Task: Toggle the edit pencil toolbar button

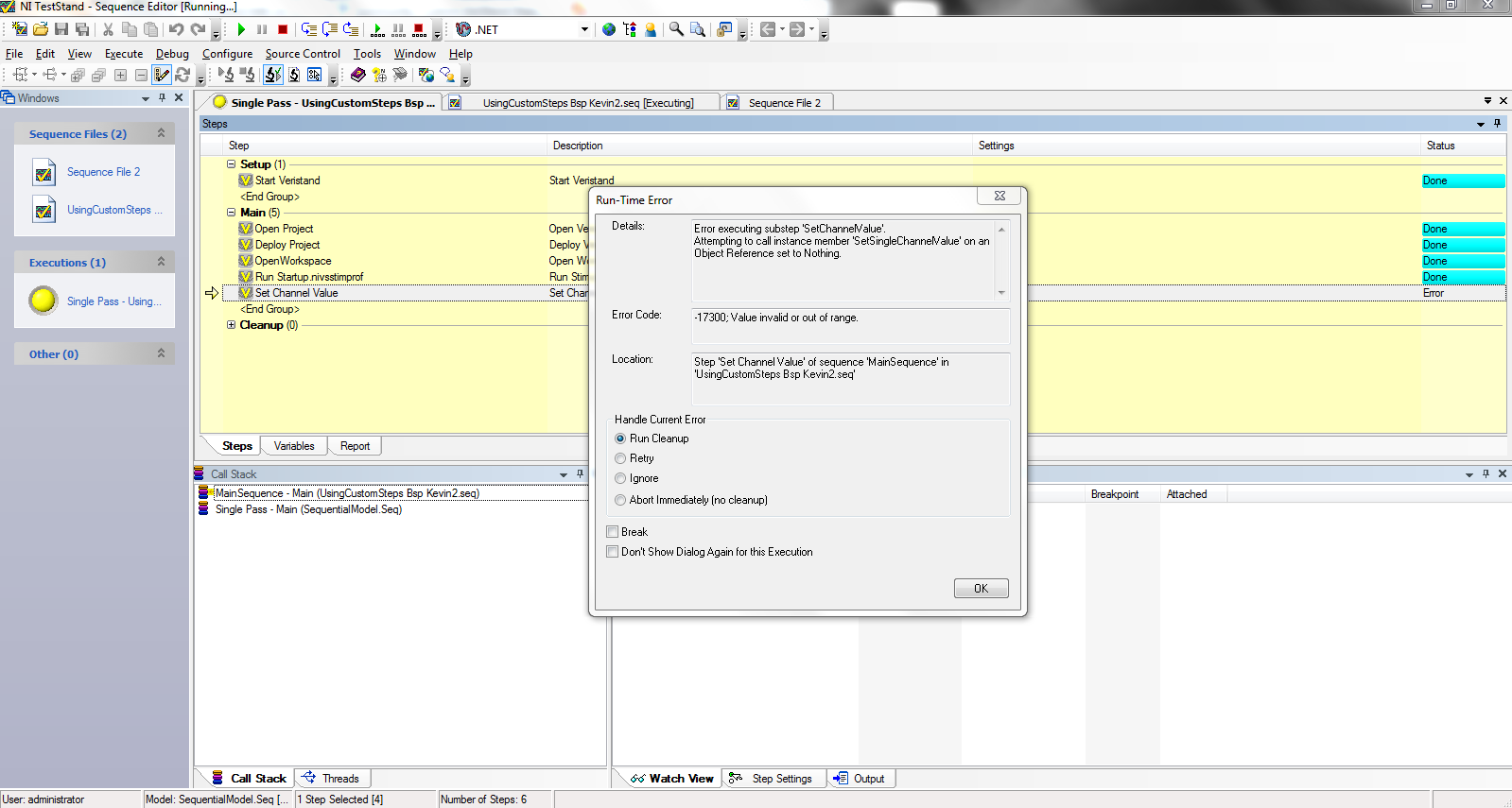Action: tap(162, 75)
